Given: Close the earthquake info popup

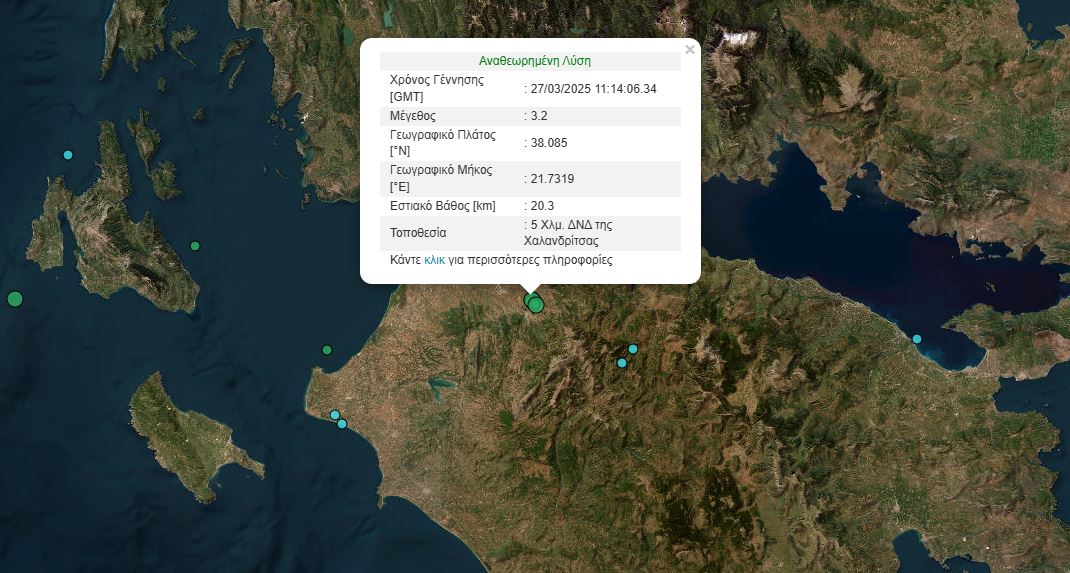Looking at the screenshot, I should pos(689,49).
